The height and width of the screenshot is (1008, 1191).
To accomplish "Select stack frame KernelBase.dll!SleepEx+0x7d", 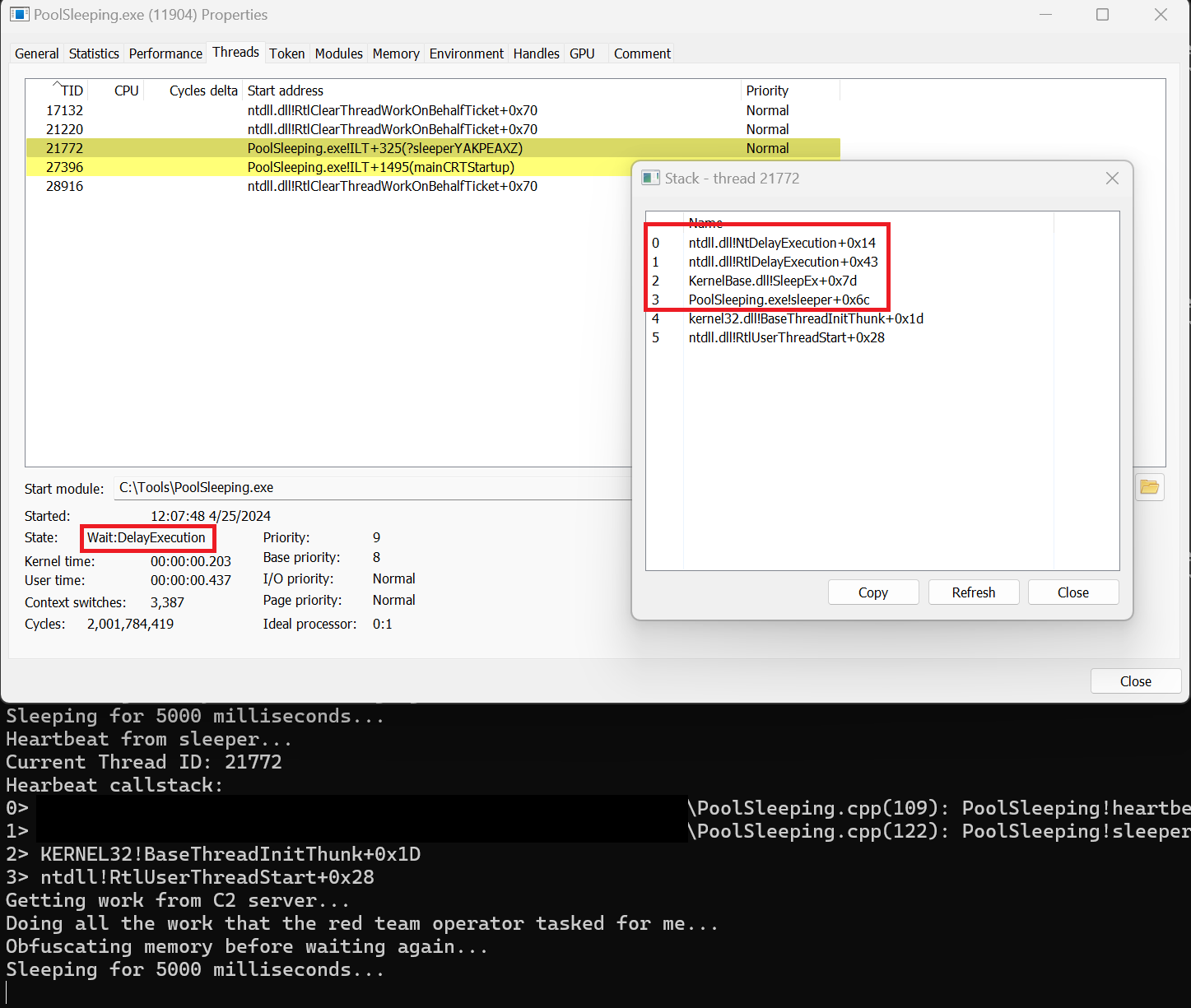I will tap(772, 281).
